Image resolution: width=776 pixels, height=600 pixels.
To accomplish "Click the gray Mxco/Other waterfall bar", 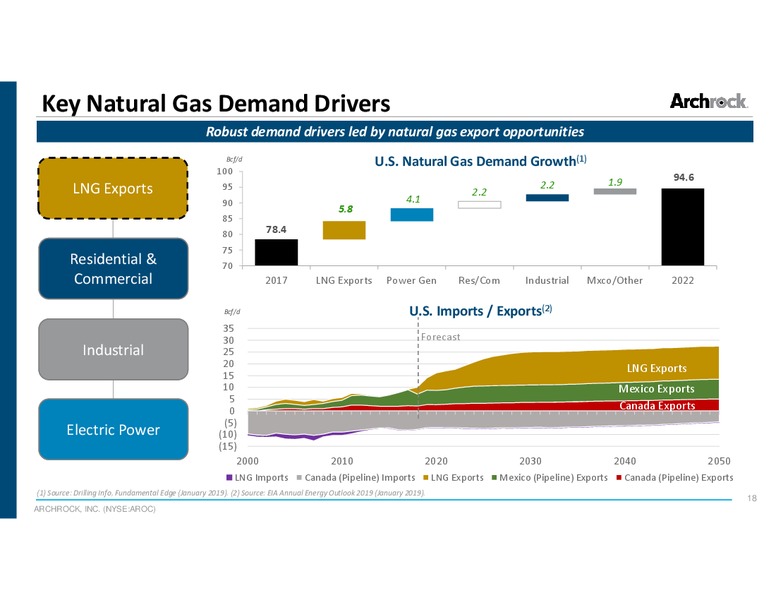I will pos(615,191).
